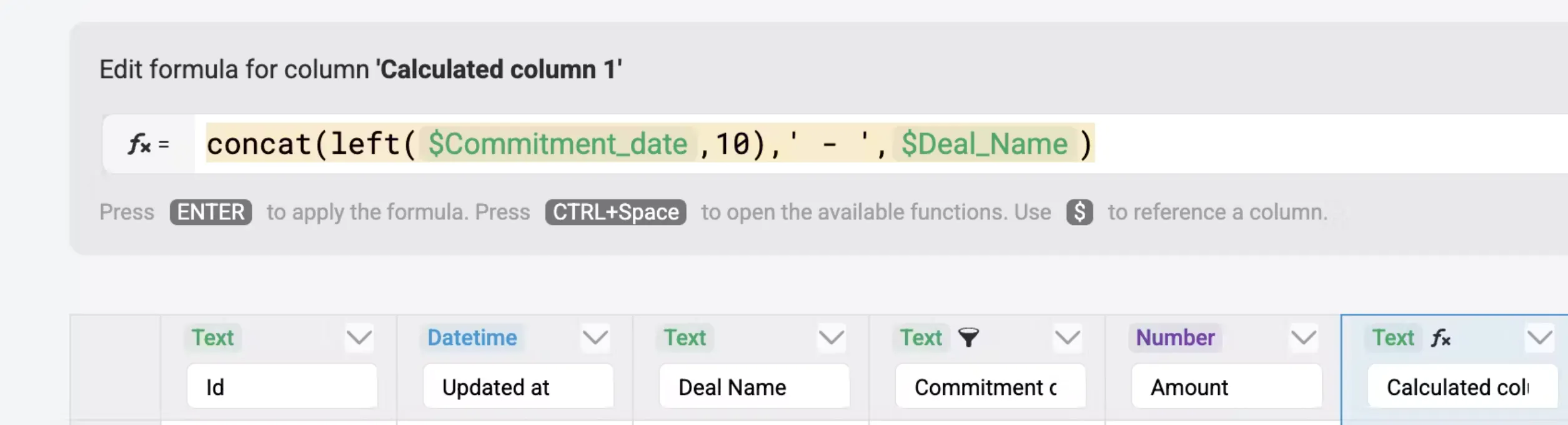Click the Id column name field

[x=282, y=387]
